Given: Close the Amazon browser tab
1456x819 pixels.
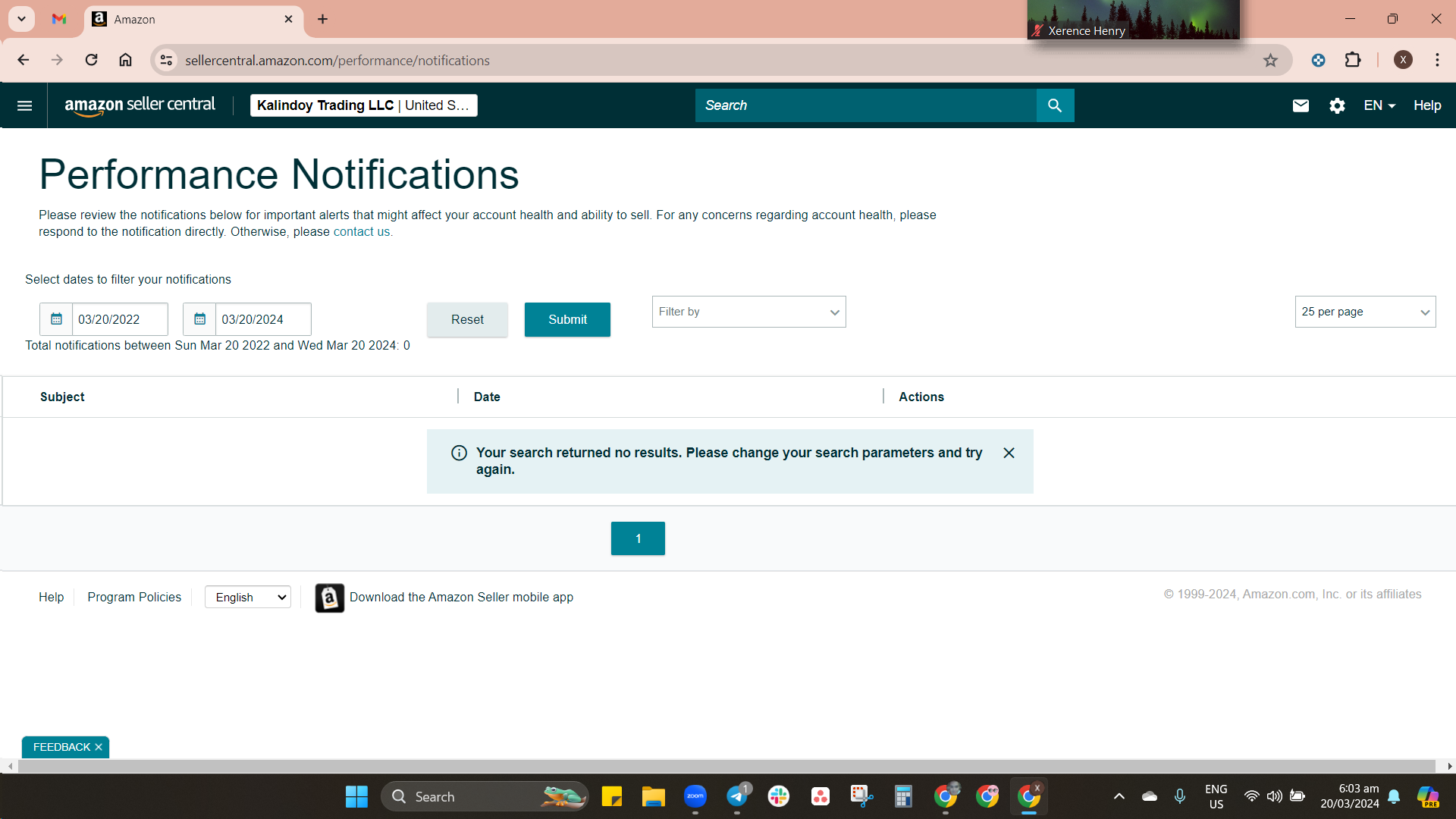Looking at the screenshot, I should [288, 19].
